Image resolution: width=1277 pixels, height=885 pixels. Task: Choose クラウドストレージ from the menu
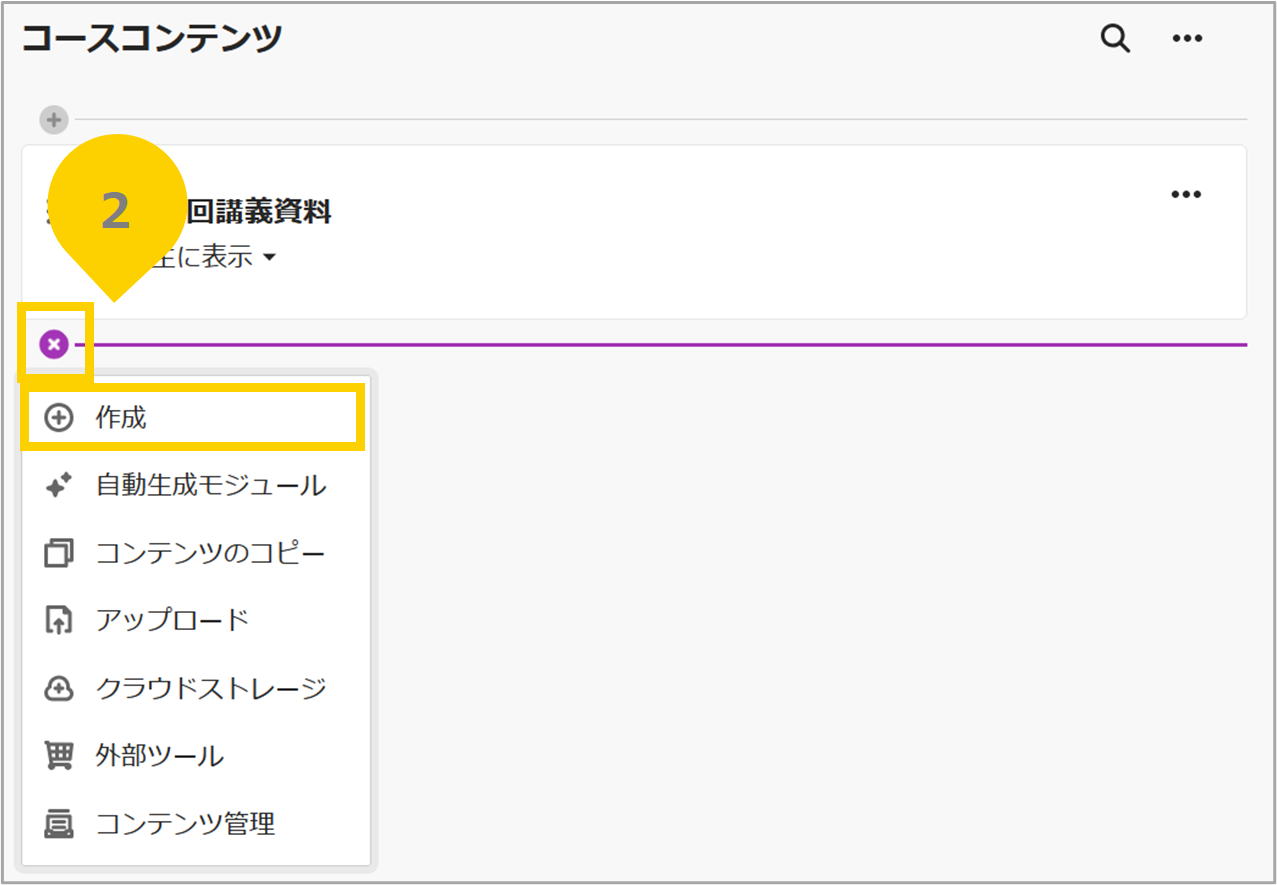(195, 688)
